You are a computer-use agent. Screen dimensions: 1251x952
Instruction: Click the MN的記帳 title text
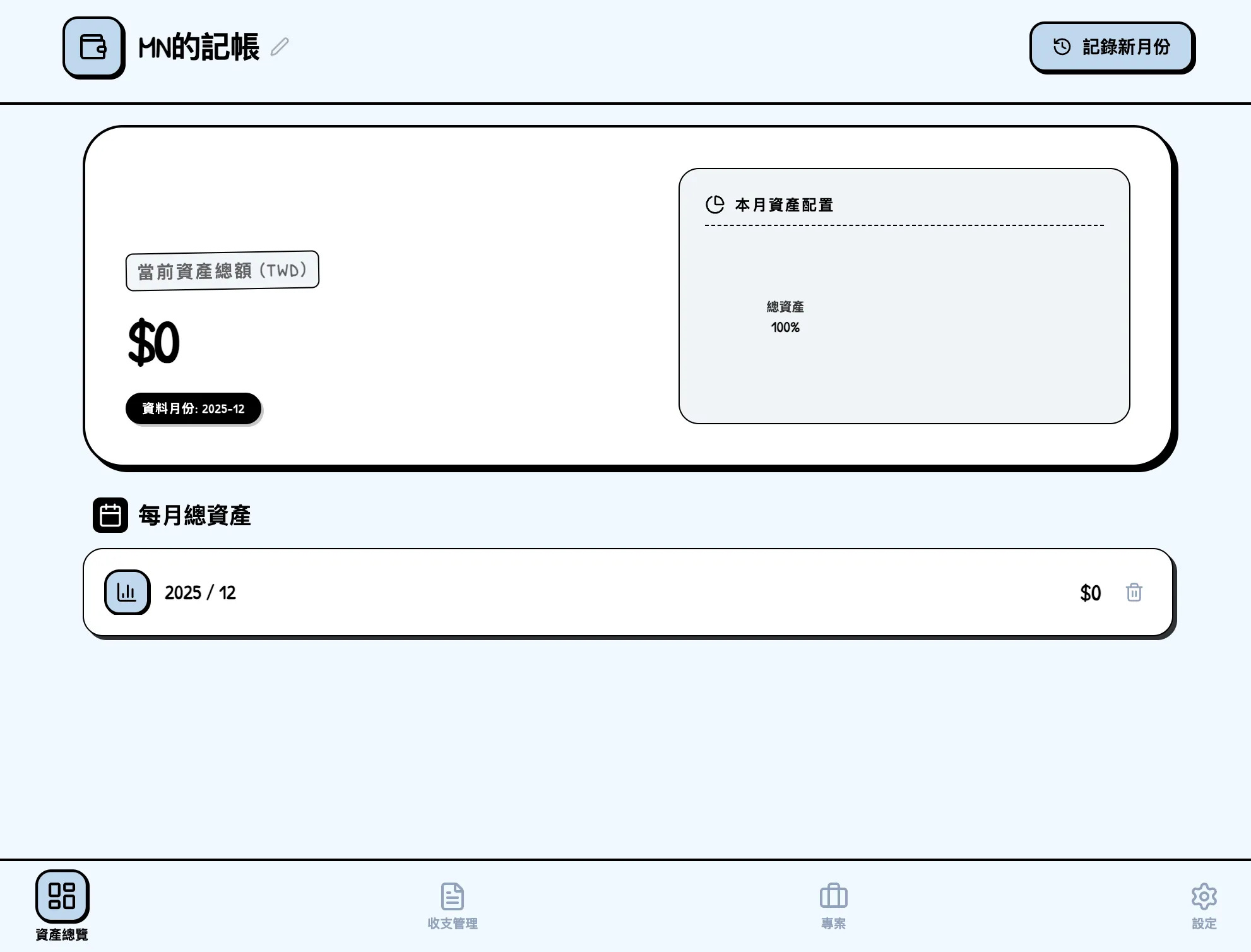point(199,47)
